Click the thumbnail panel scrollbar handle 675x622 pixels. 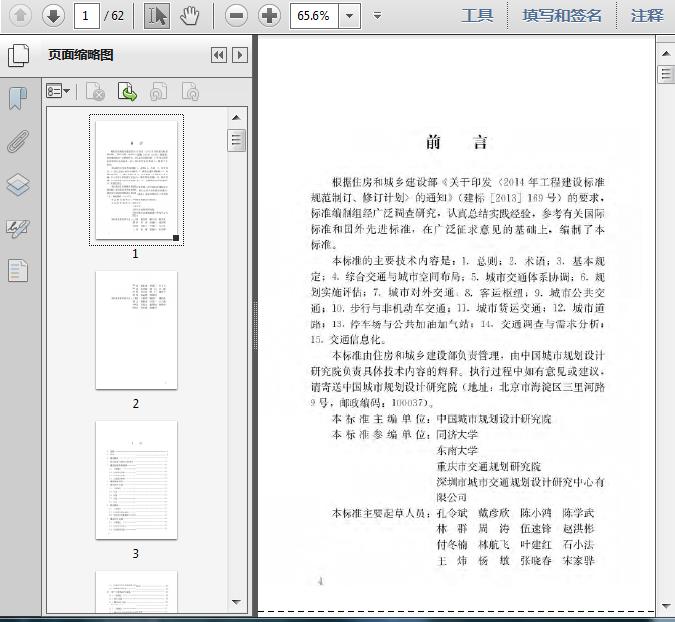[x=236, y=140]
